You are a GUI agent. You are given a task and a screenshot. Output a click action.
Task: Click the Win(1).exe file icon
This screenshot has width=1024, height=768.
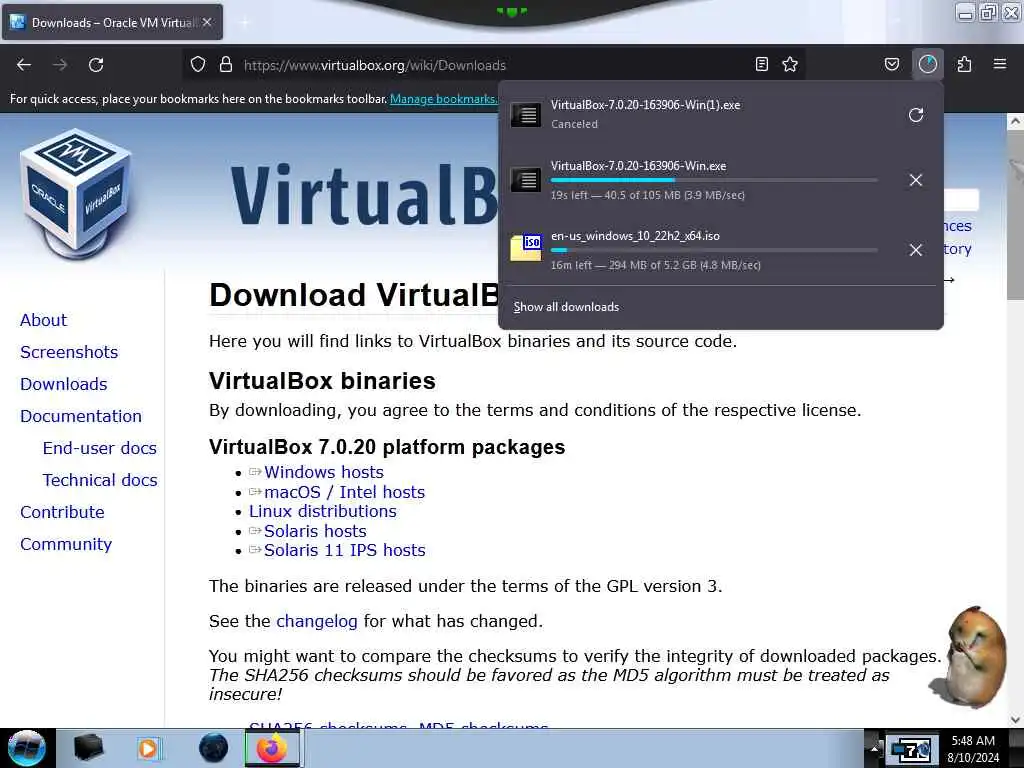pyautogui.click(x=526, y=115)
